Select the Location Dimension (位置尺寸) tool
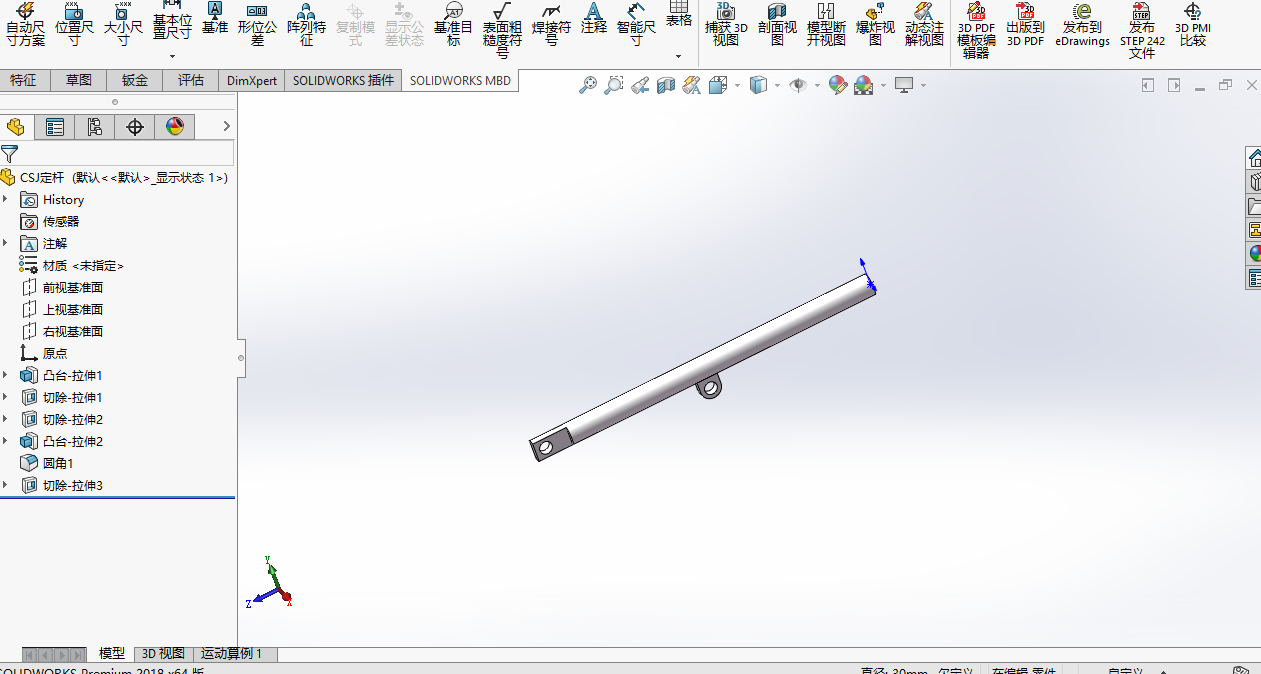The width and height of the screenshot is (1261, 674). 74,25
